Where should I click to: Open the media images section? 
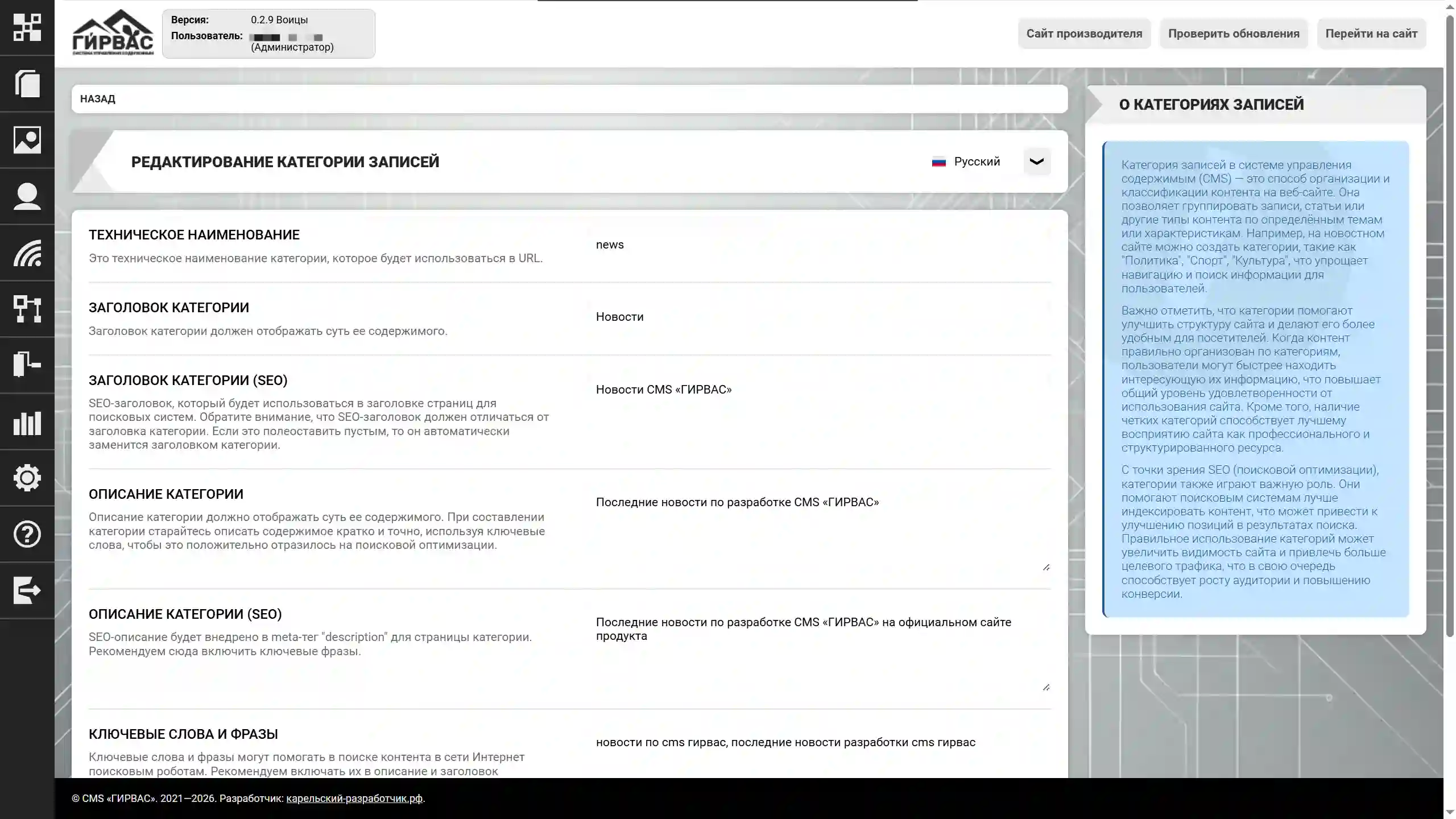tap(27, 140)
